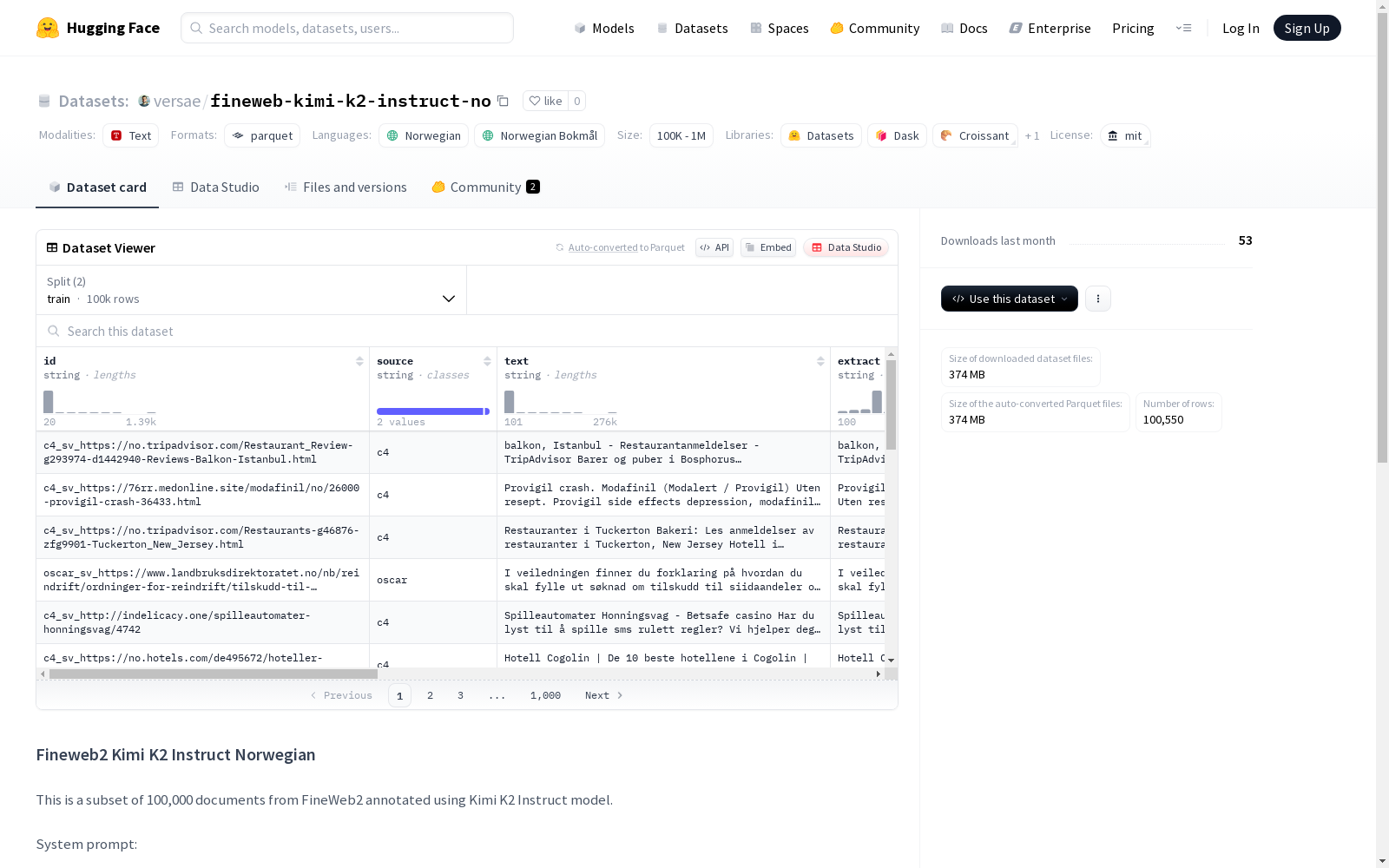Image resolution: width=1389 pixels, height=868 pixels.
Task: Open Models in the top navigation
Action: [604, 28]
